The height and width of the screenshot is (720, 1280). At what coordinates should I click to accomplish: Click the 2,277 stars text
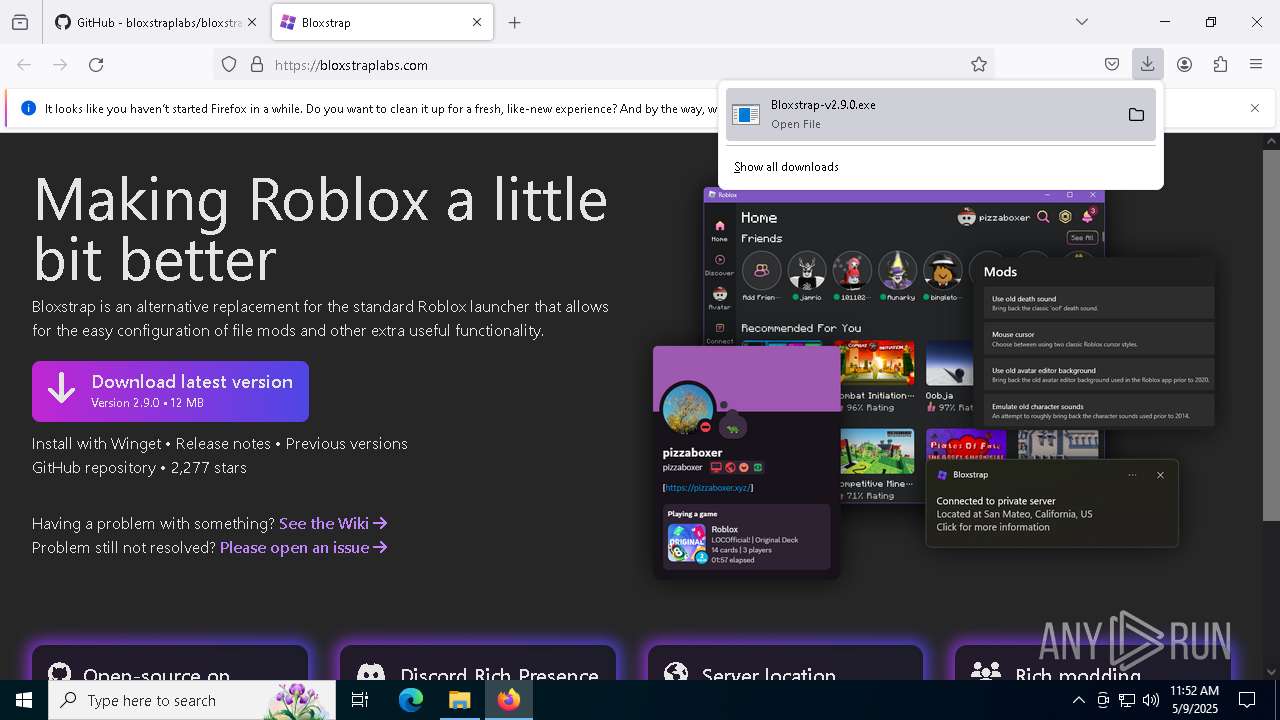pyautogui.click(x=208, y=467)
